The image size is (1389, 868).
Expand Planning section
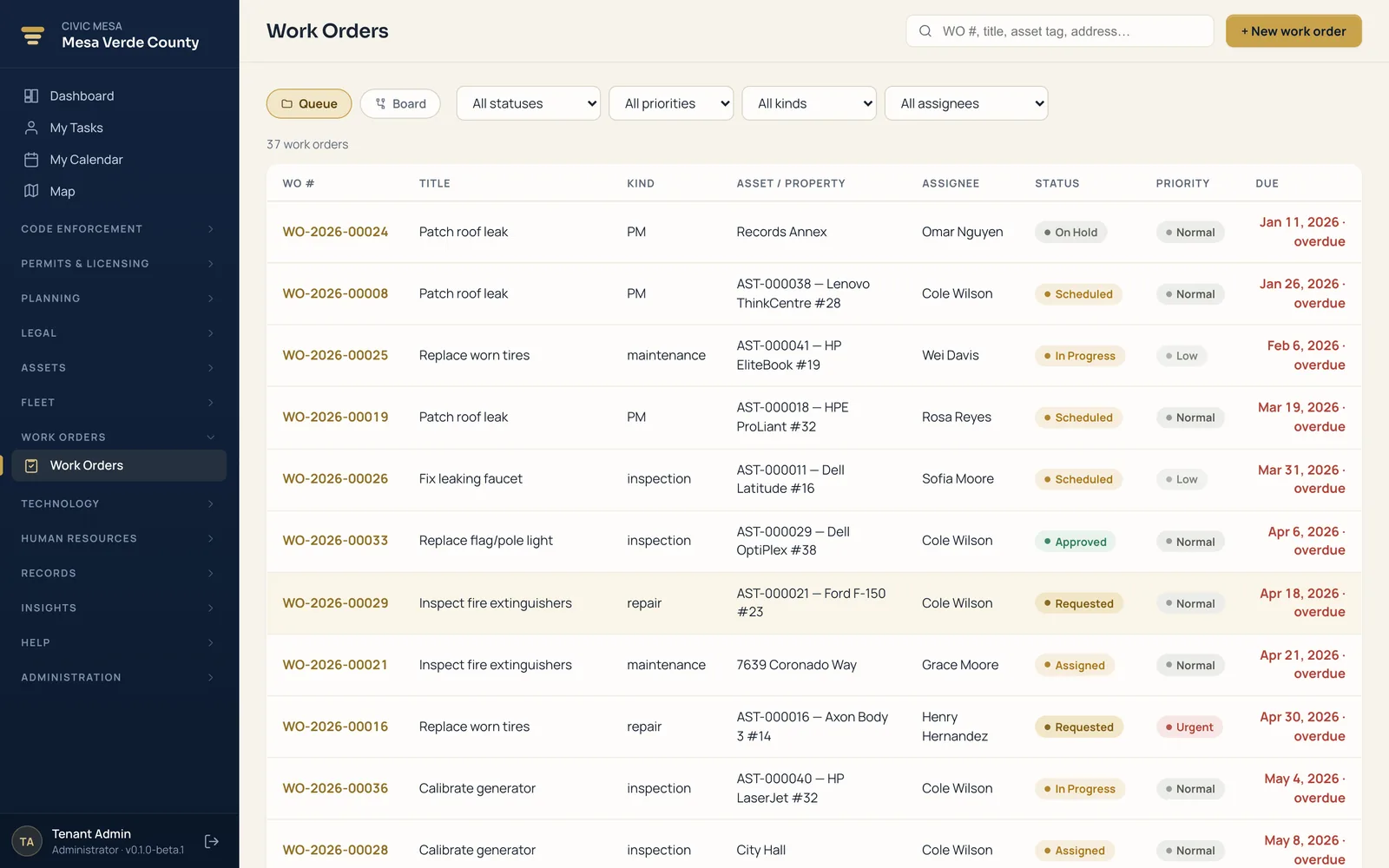(119, 299)
